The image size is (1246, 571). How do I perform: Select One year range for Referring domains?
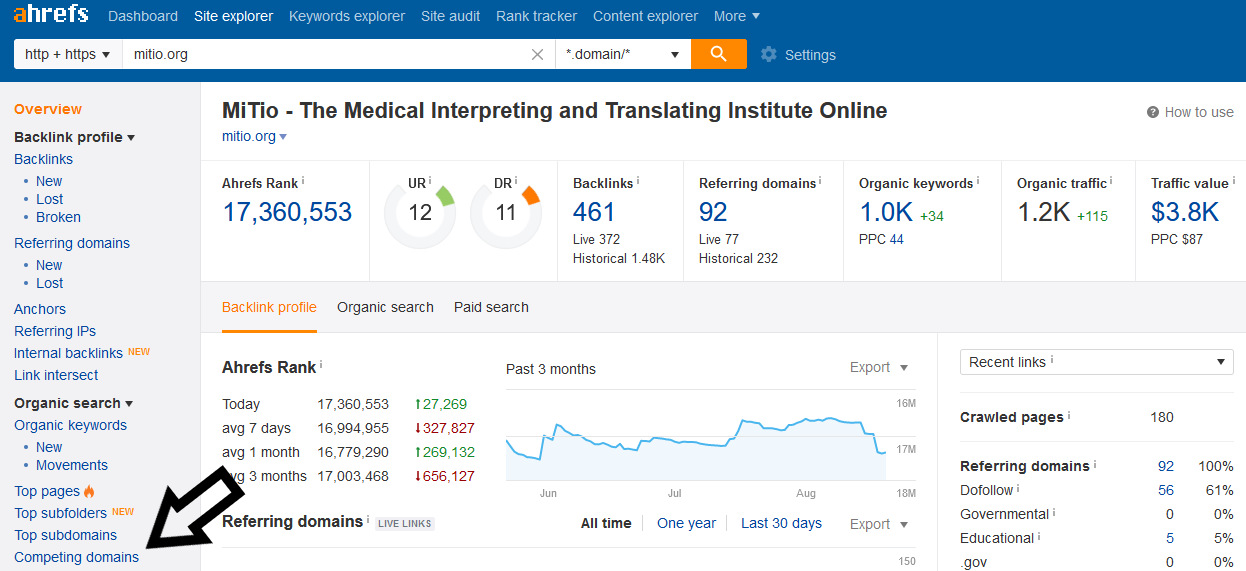pos(686,523)
